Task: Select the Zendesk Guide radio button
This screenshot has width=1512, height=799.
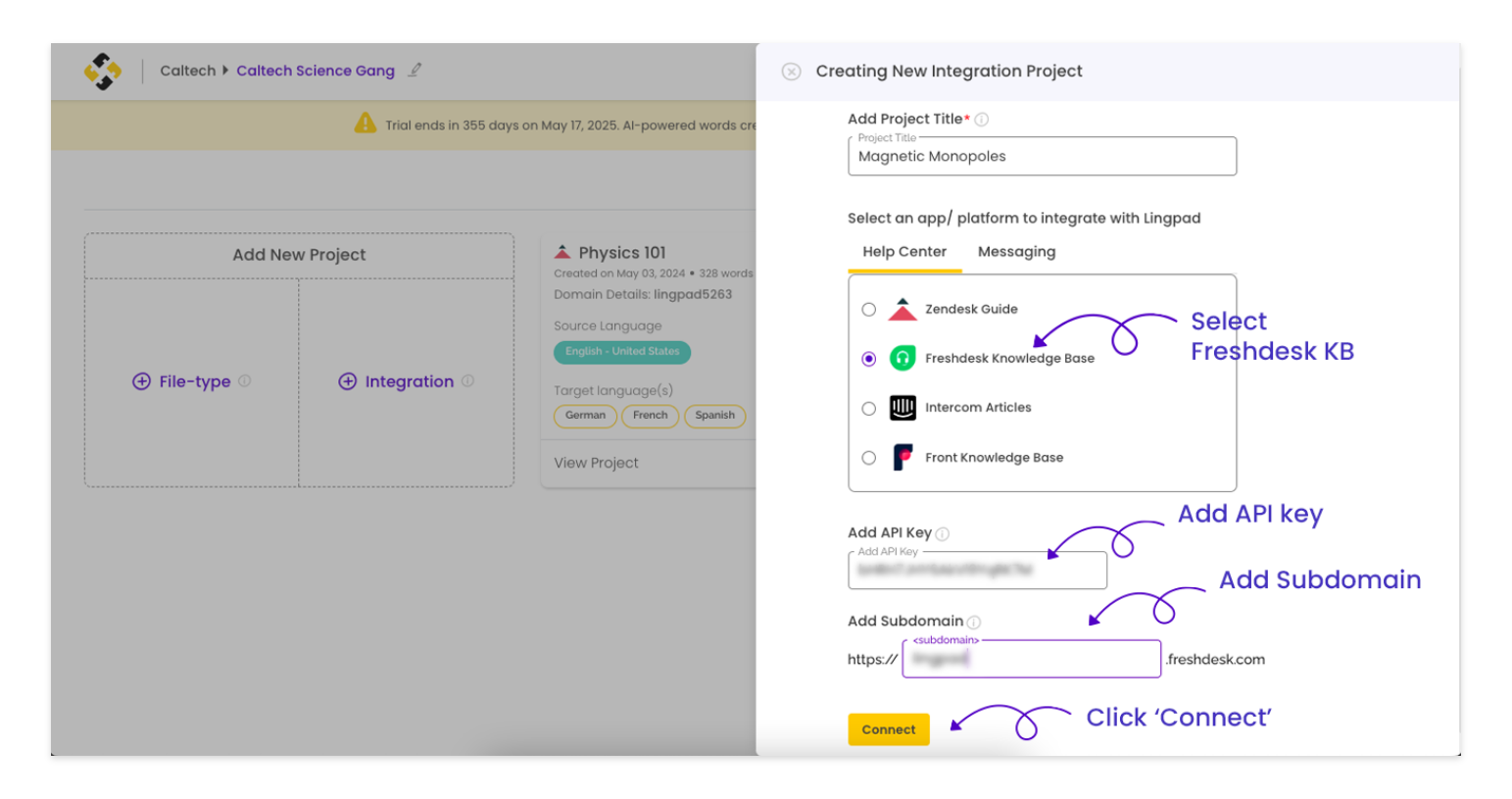Action: pos(868,310)
